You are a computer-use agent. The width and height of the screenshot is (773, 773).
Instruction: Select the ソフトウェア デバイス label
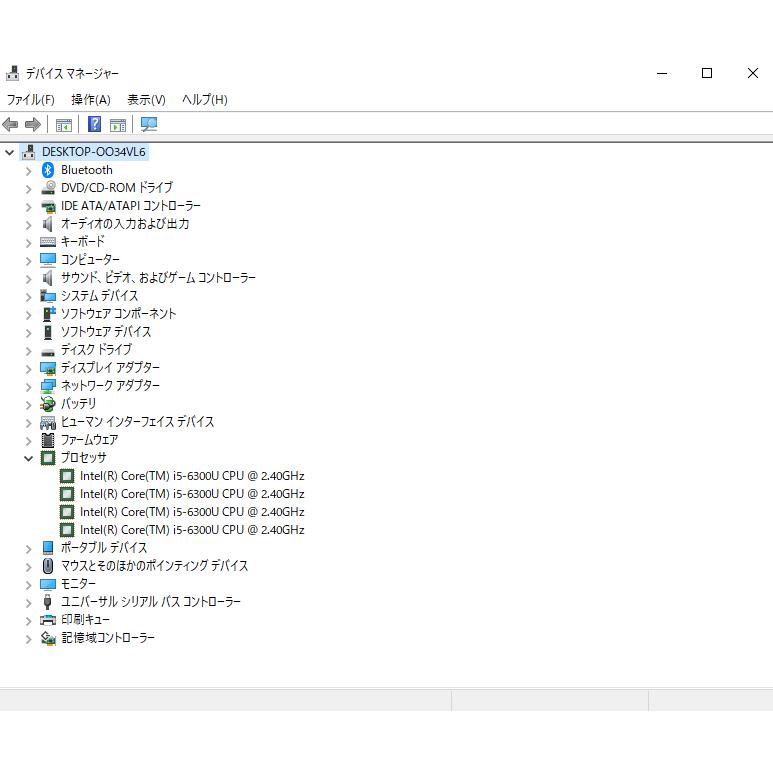(106, 332)
